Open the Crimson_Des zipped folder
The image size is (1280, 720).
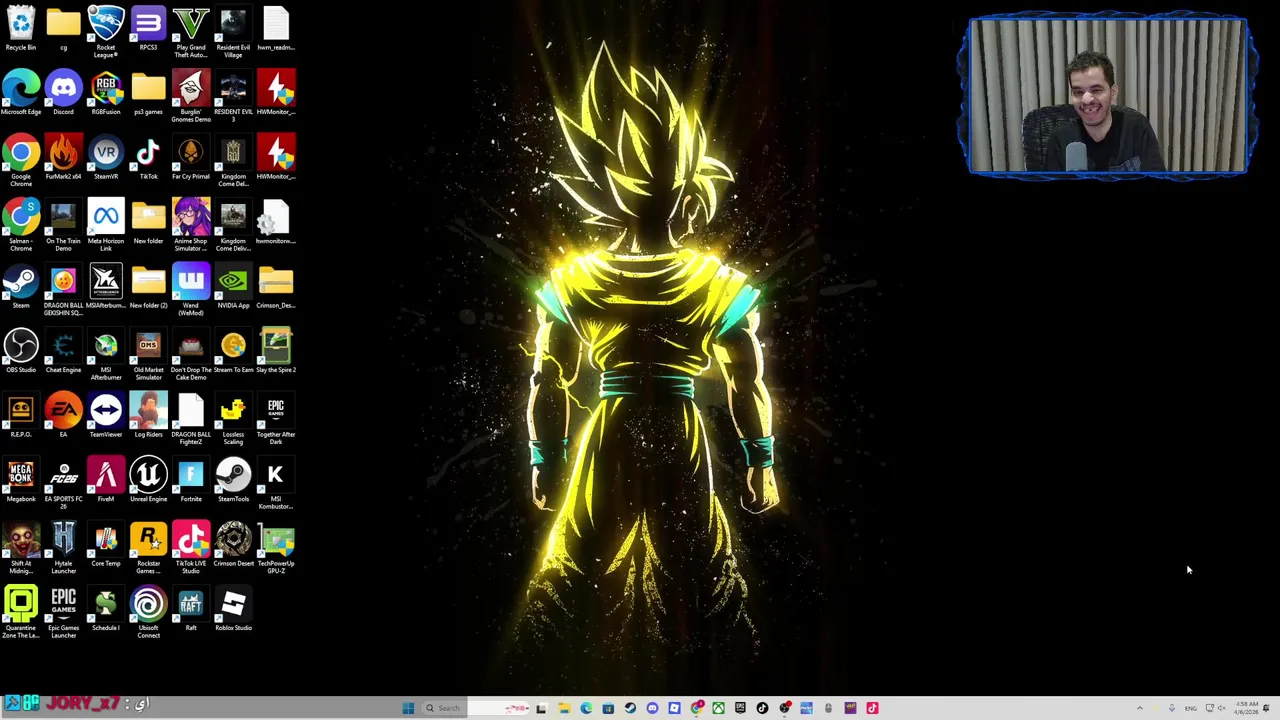(276, 287)
